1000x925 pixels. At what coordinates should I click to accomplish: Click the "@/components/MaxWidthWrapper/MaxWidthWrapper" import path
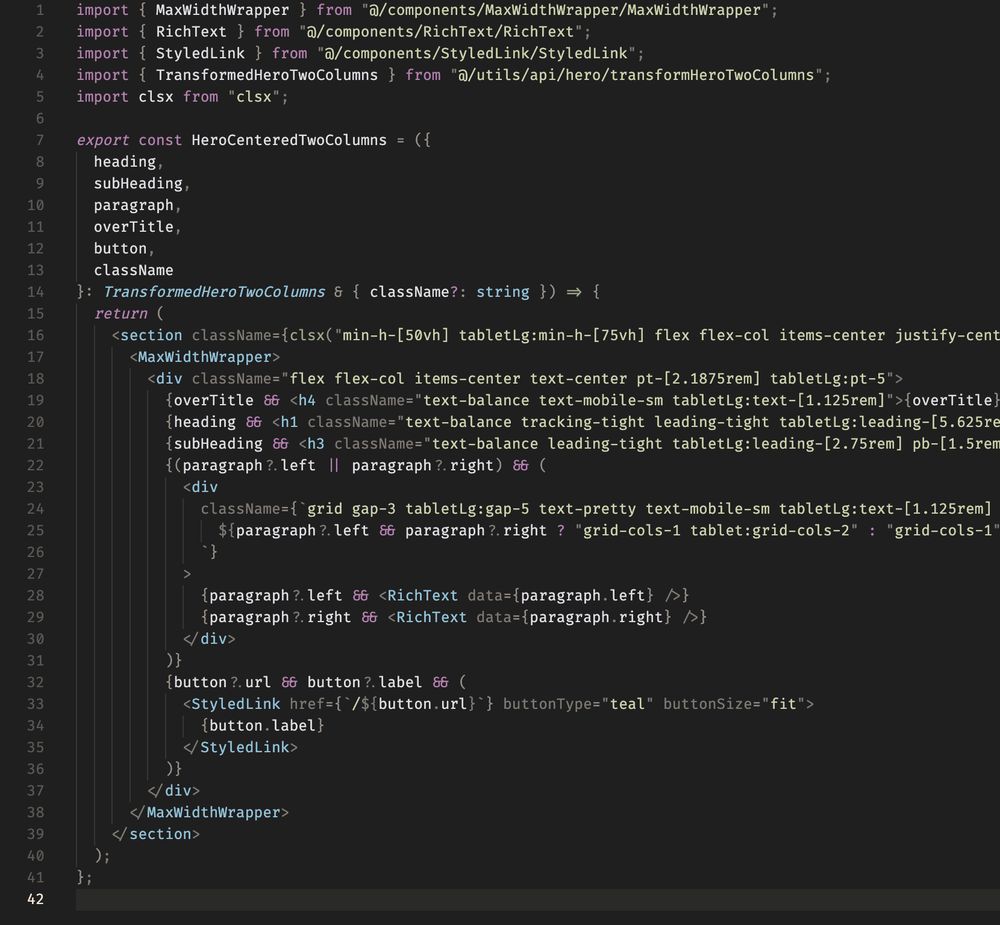point(564,10)
